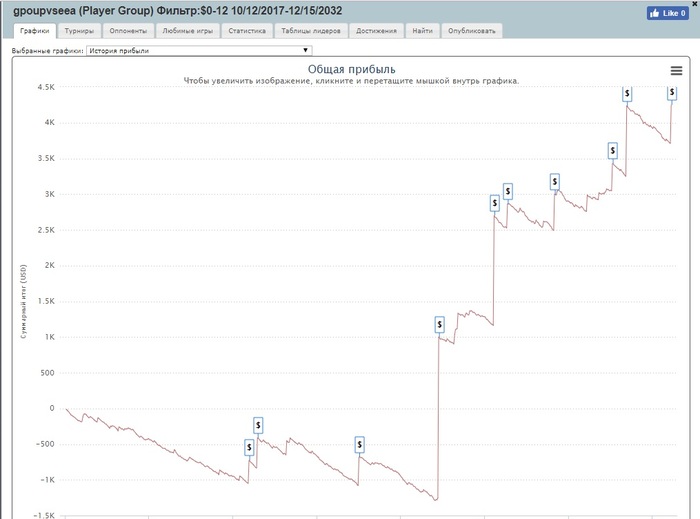The height and width of the screenshot is (519, 700).
Task: Click the gpoupvseea Player Group header text
Action: point(178,11)
